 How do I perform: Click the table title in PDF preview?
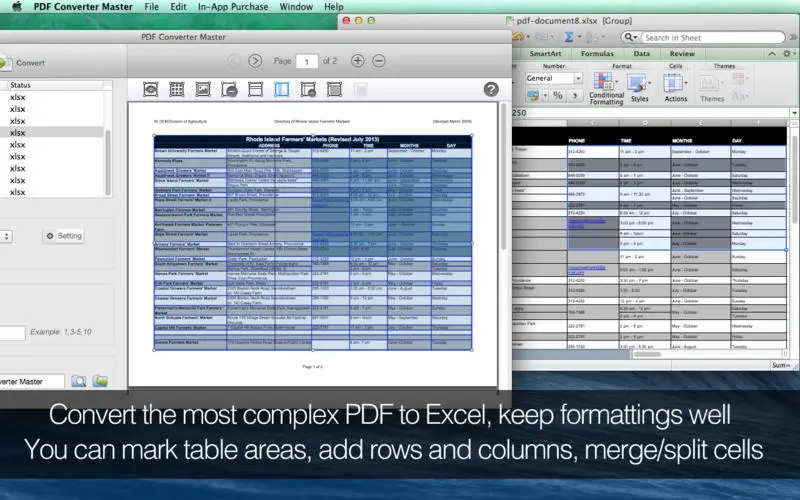[312, 139]
